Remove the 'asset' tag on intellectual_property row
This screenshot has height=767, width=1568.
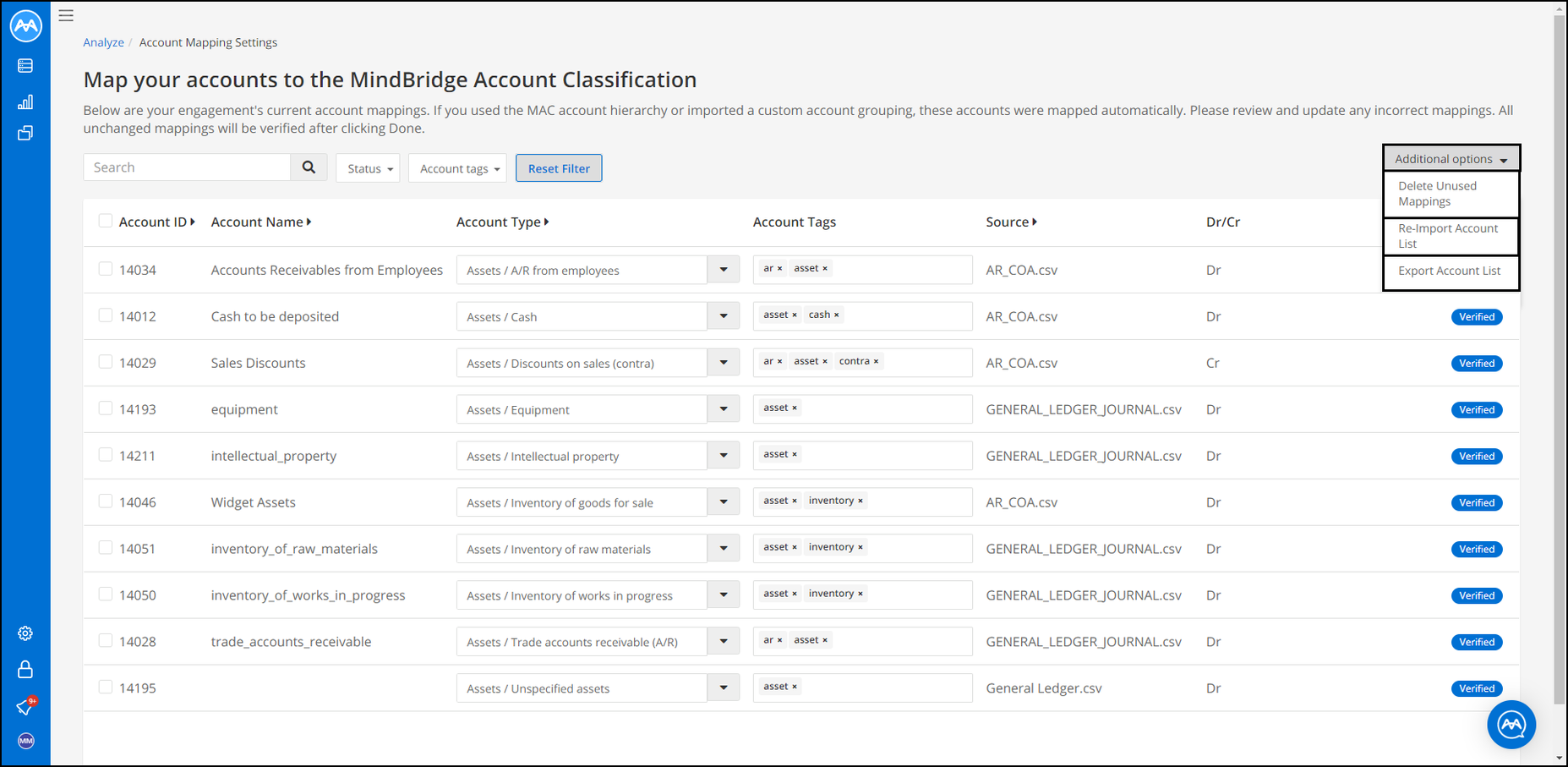pos(795,454)
